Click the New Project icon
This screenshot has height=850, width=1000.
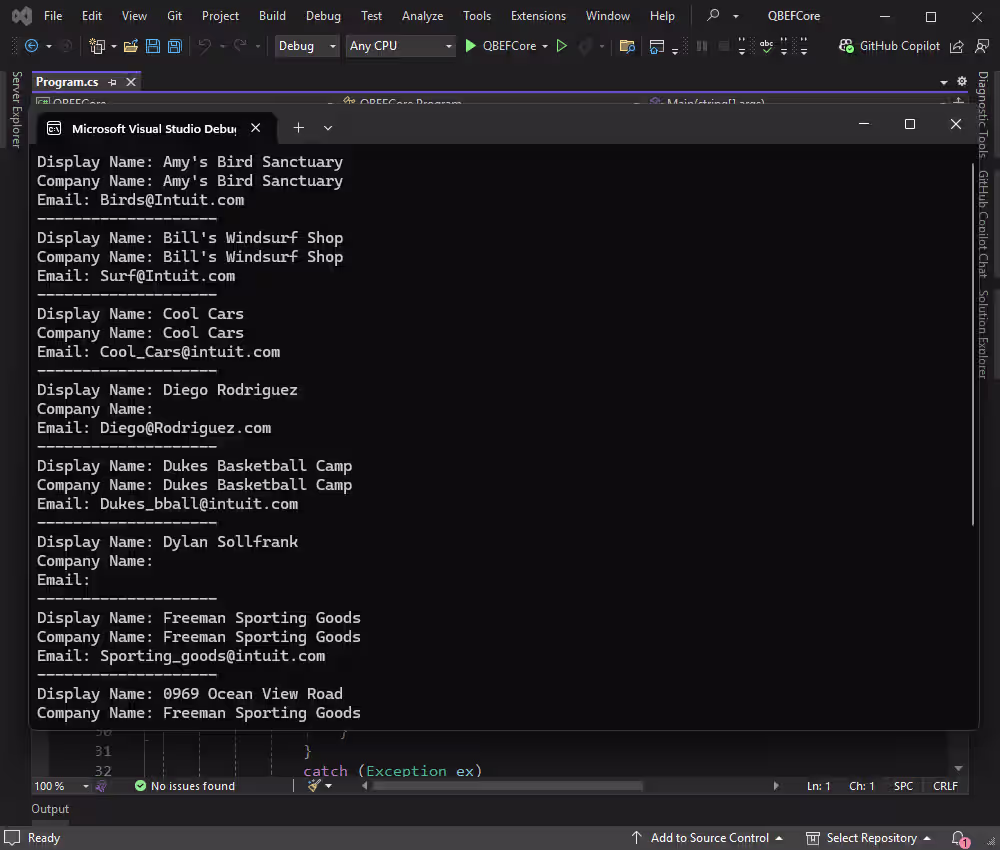click(97, 46)
